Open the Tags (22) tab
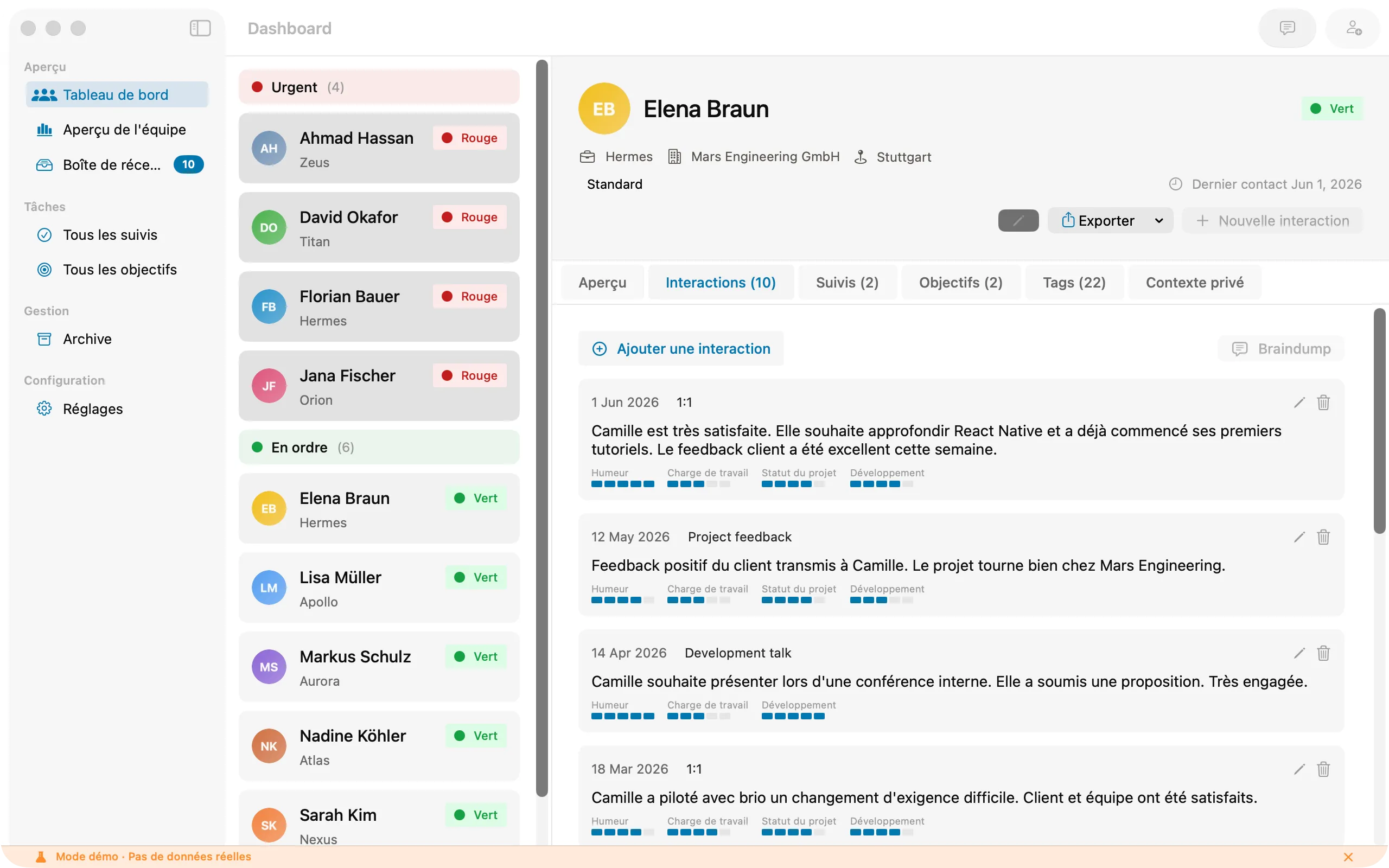 [x=1074, y=283]
